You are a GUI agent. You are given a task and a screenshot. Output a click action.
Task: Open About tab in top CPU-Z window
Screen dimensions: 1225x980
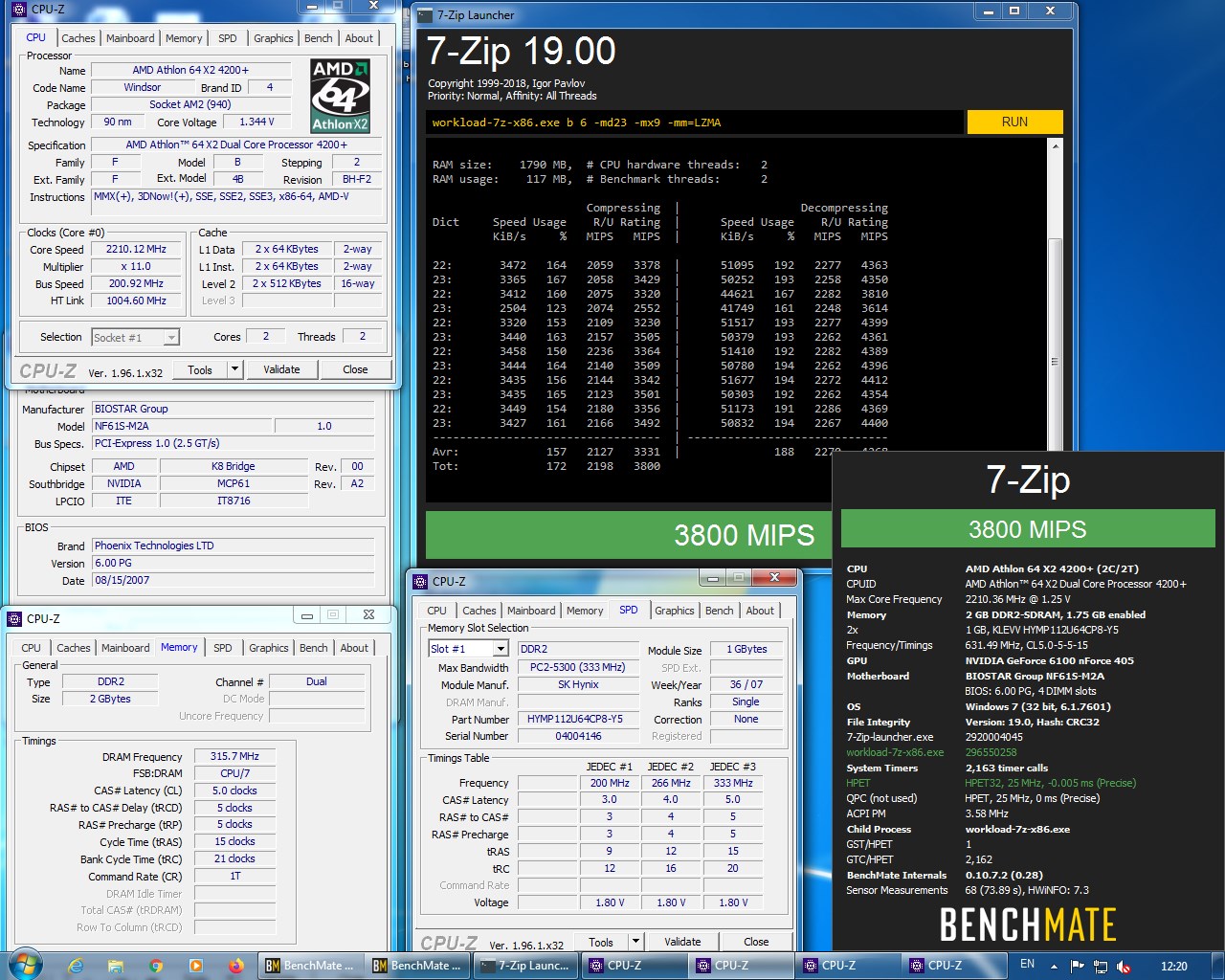pyautogui.click(x=359, y=38)
